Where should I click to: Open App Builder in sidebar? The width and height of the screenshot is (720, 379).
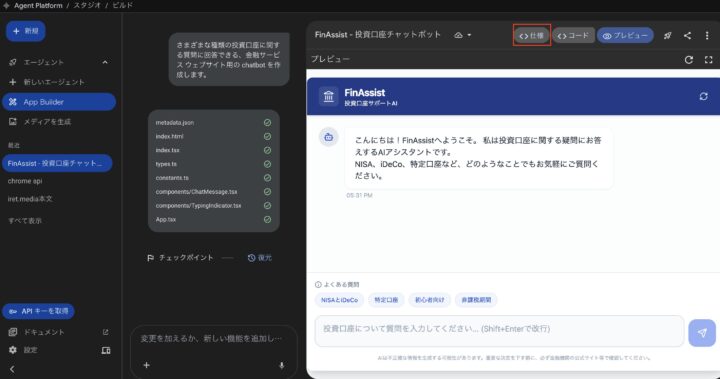[59, 102]
